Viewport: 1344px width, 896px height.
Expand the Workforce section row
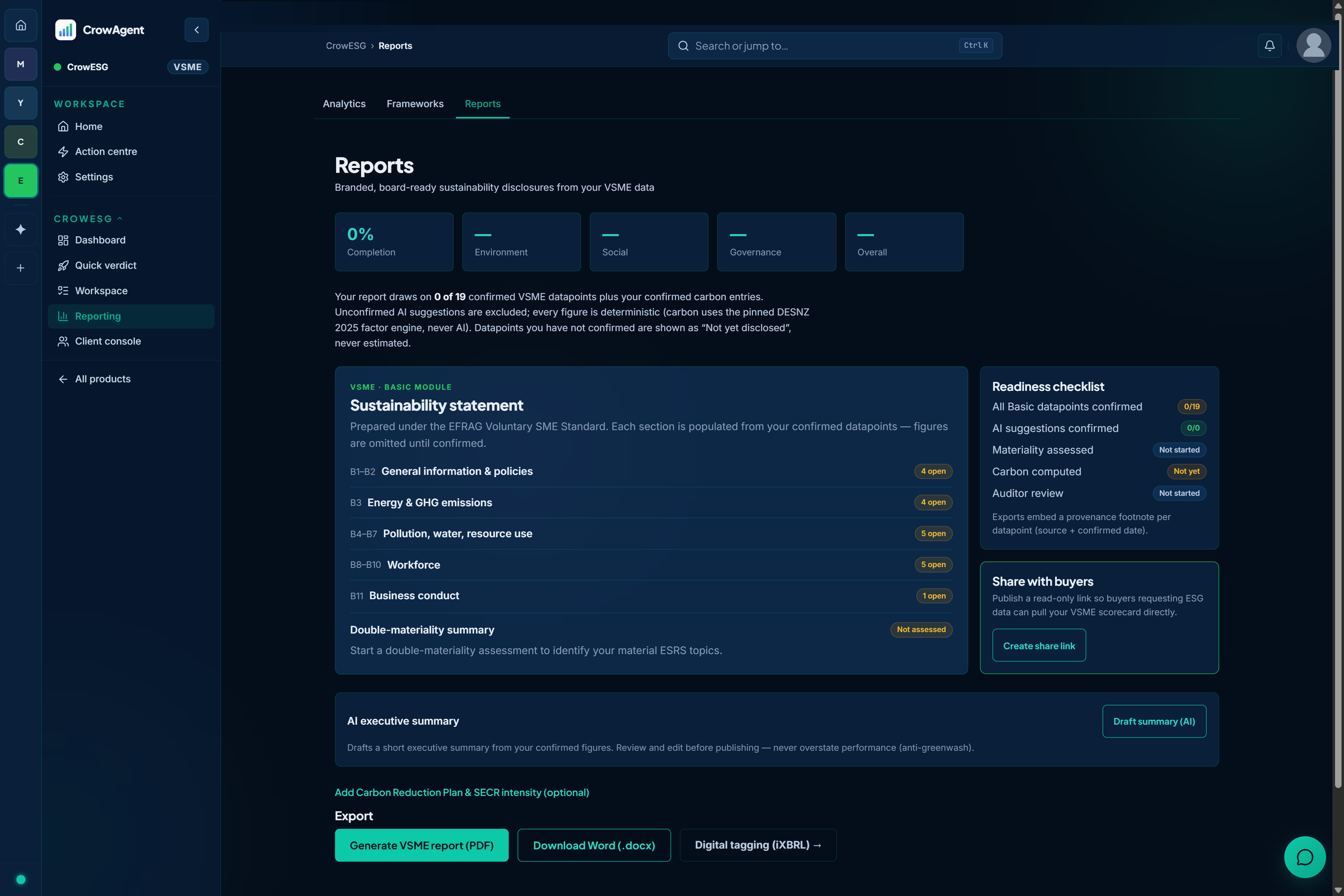coord(651,564)
